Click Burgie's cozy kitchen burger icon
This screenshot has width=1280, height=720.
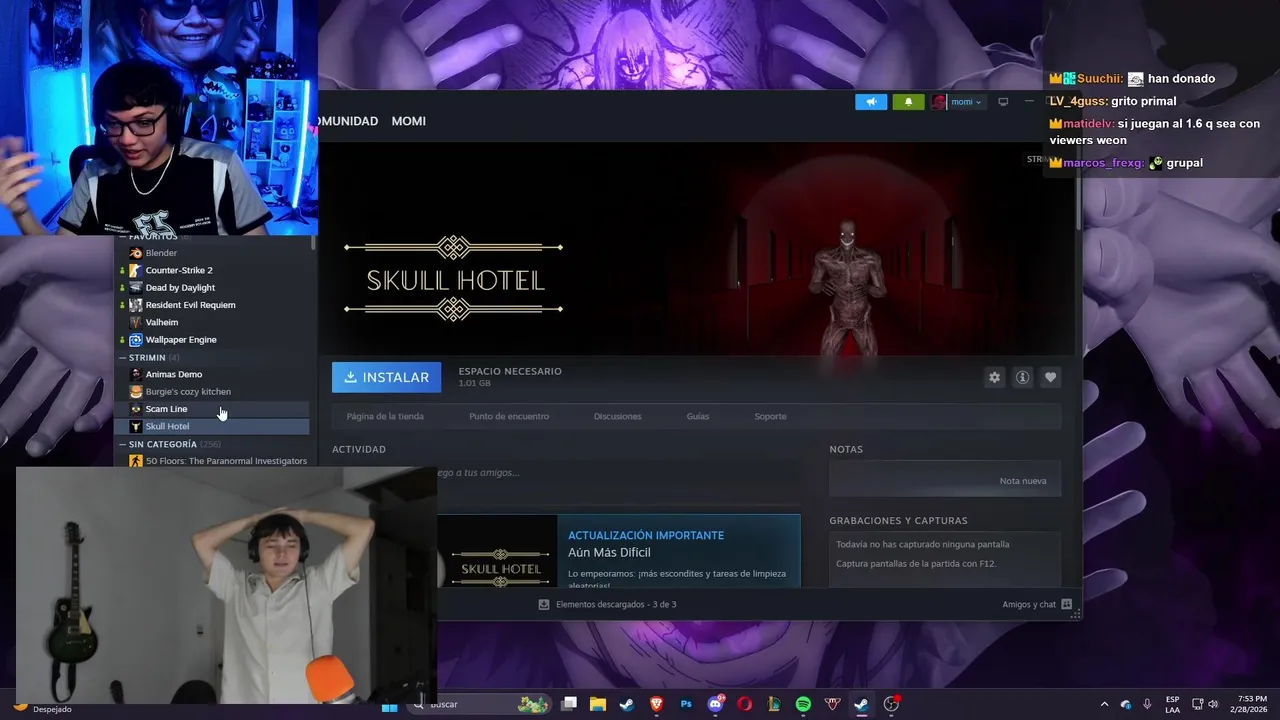136,392
